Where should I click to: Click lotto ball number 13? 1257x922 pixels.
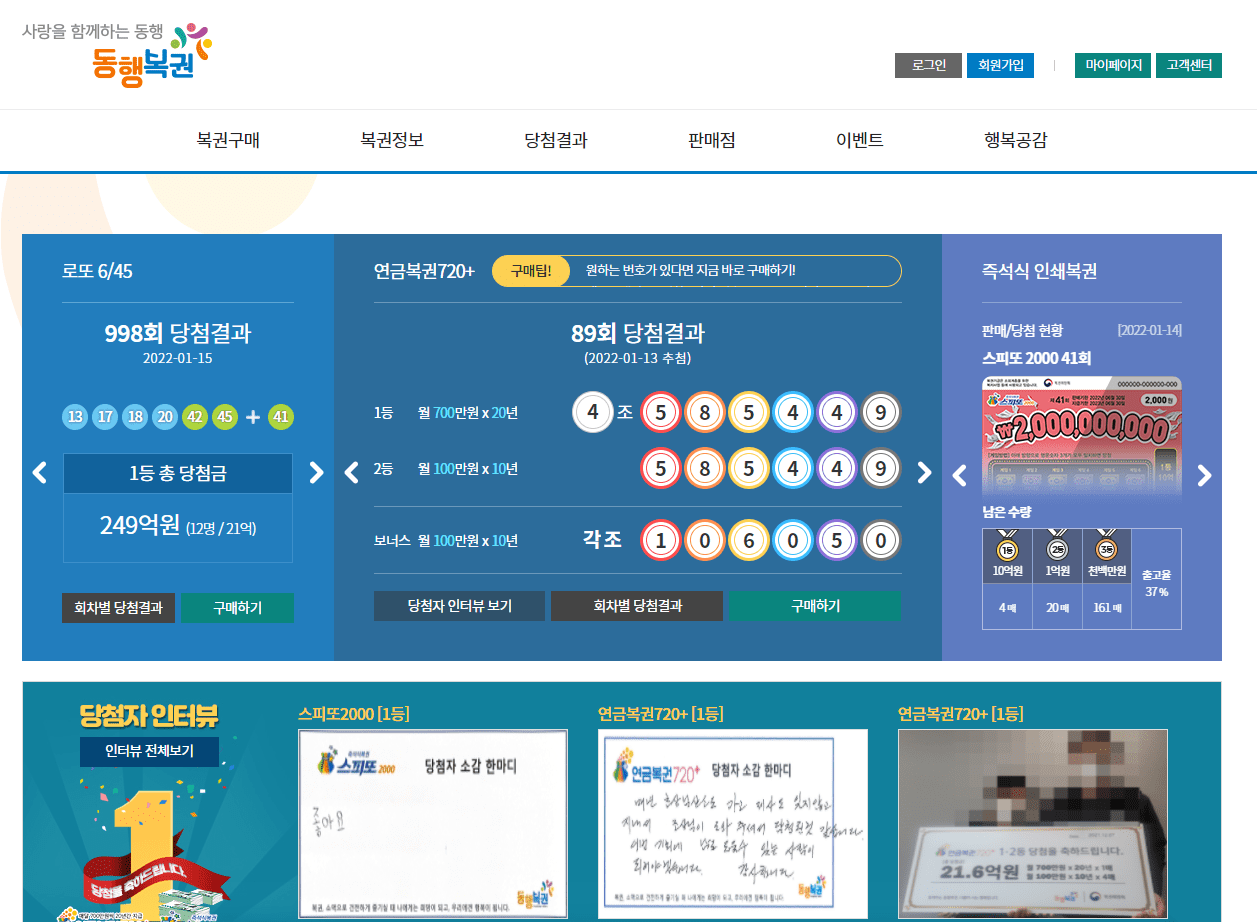(75, 417)
